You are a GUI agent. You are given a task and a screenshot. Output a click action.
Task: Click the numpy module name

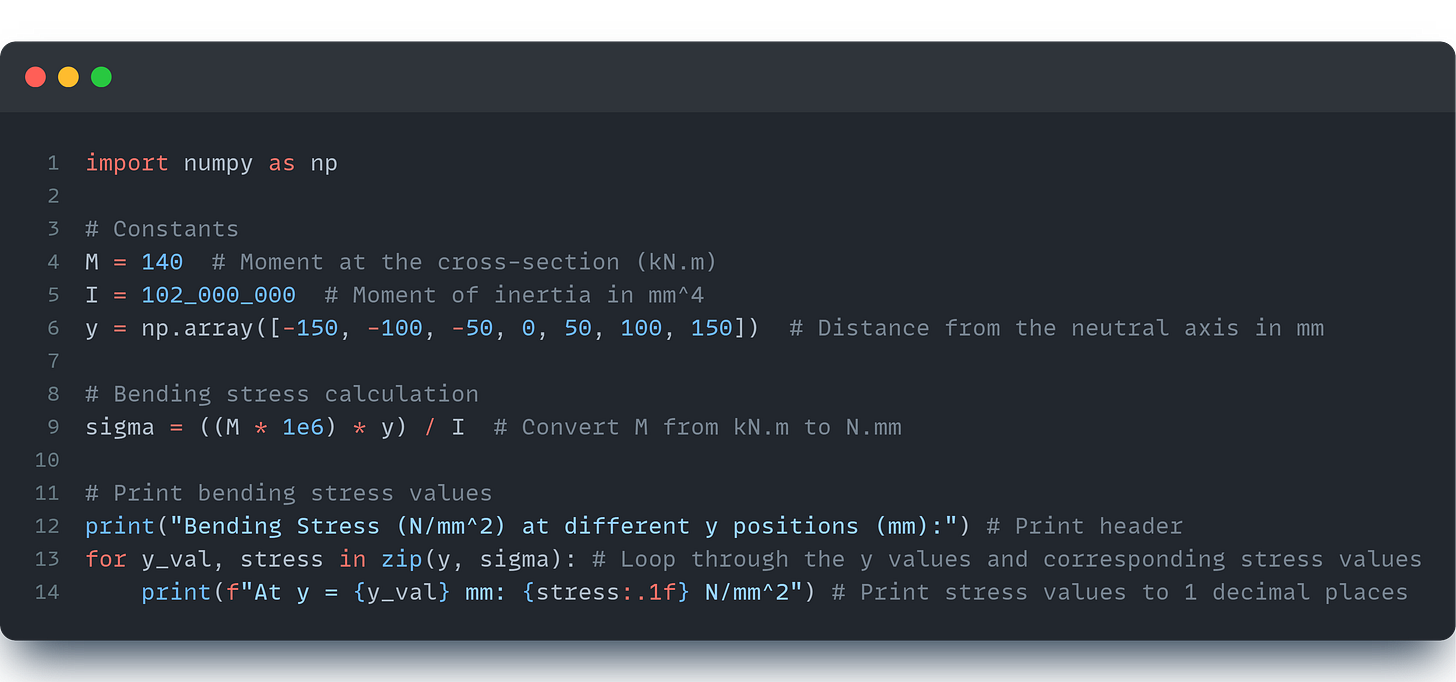pos(218,162)
